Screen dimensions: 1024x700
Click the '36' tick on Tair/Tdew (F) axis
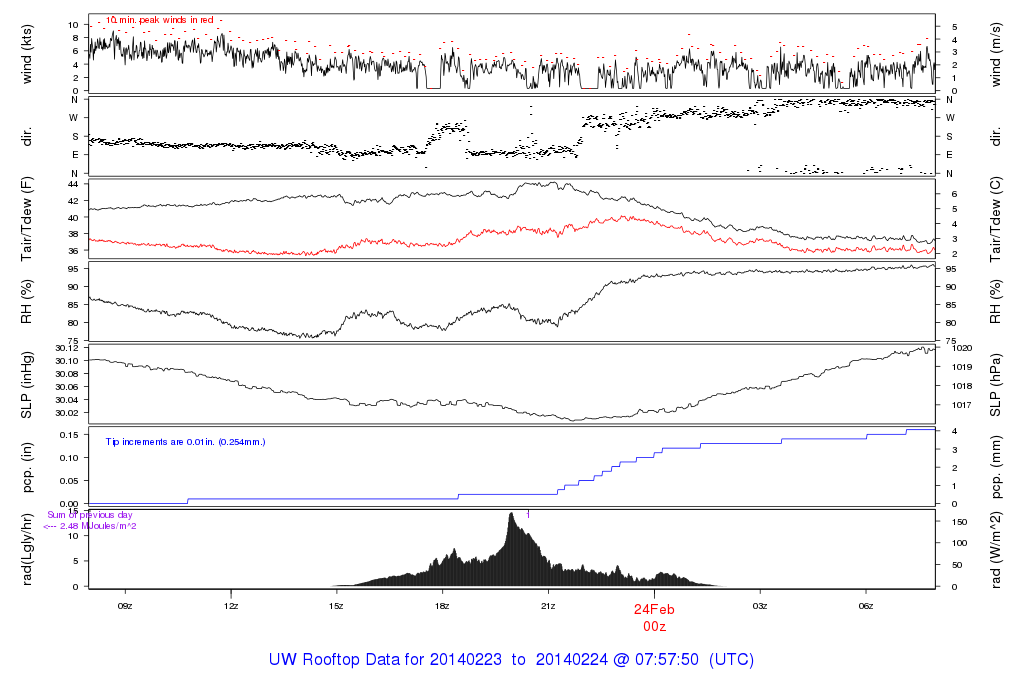point(73,251)
